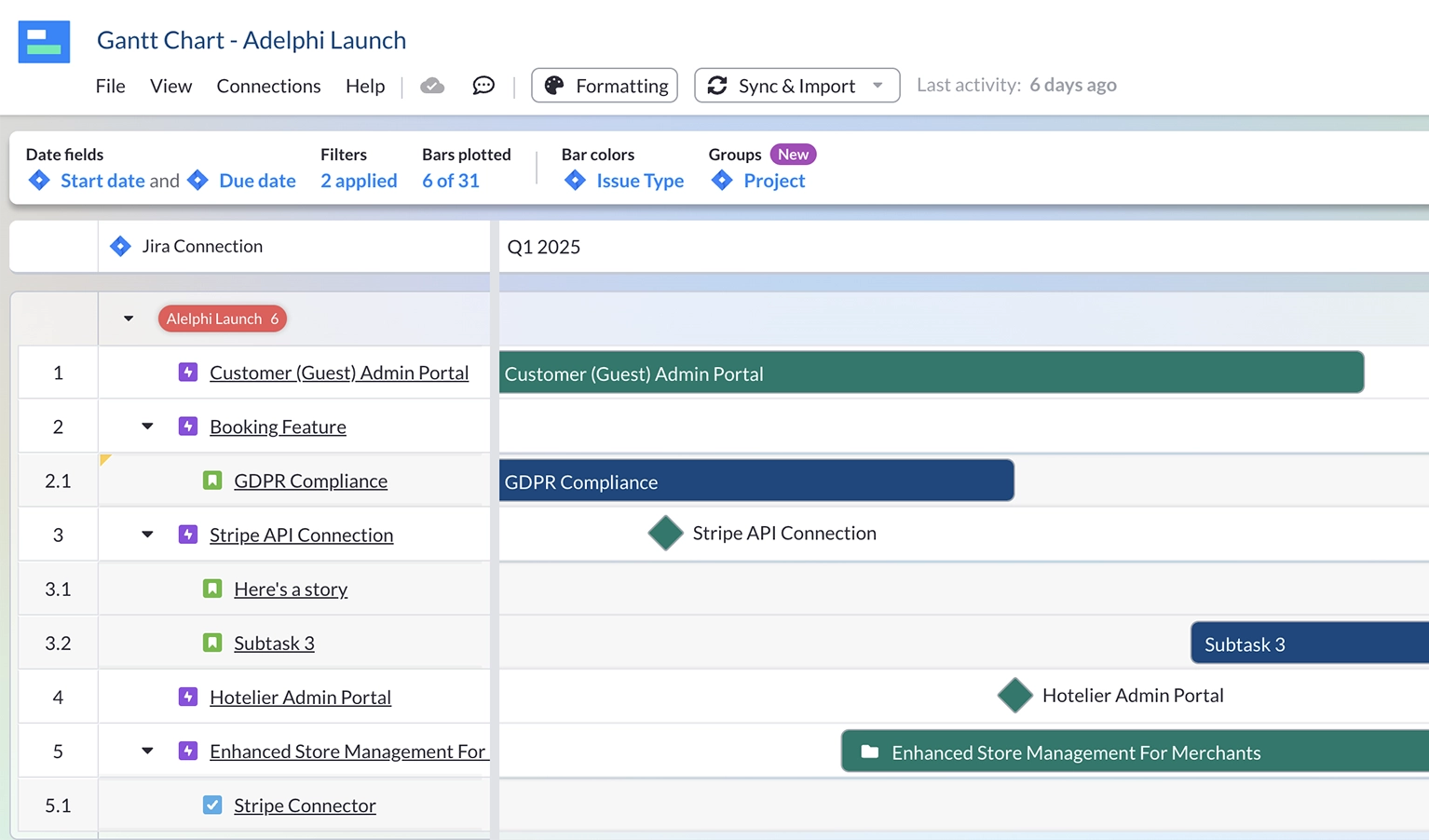Open the comments speech bubble icon
1429x840 pixels.
pos(483,86)
